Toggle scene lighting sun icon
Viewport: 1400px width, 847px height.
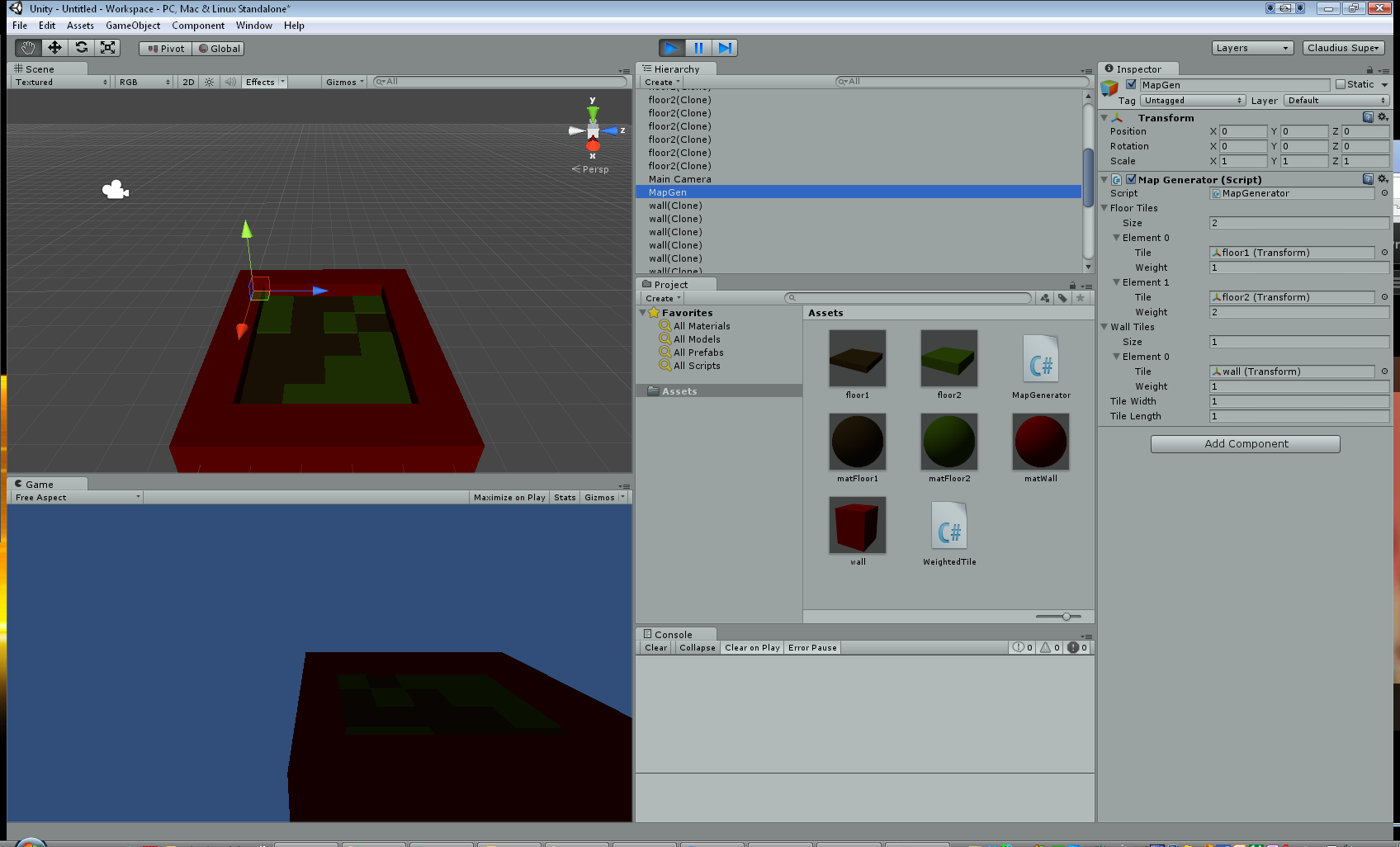click(x=209, y=82)
